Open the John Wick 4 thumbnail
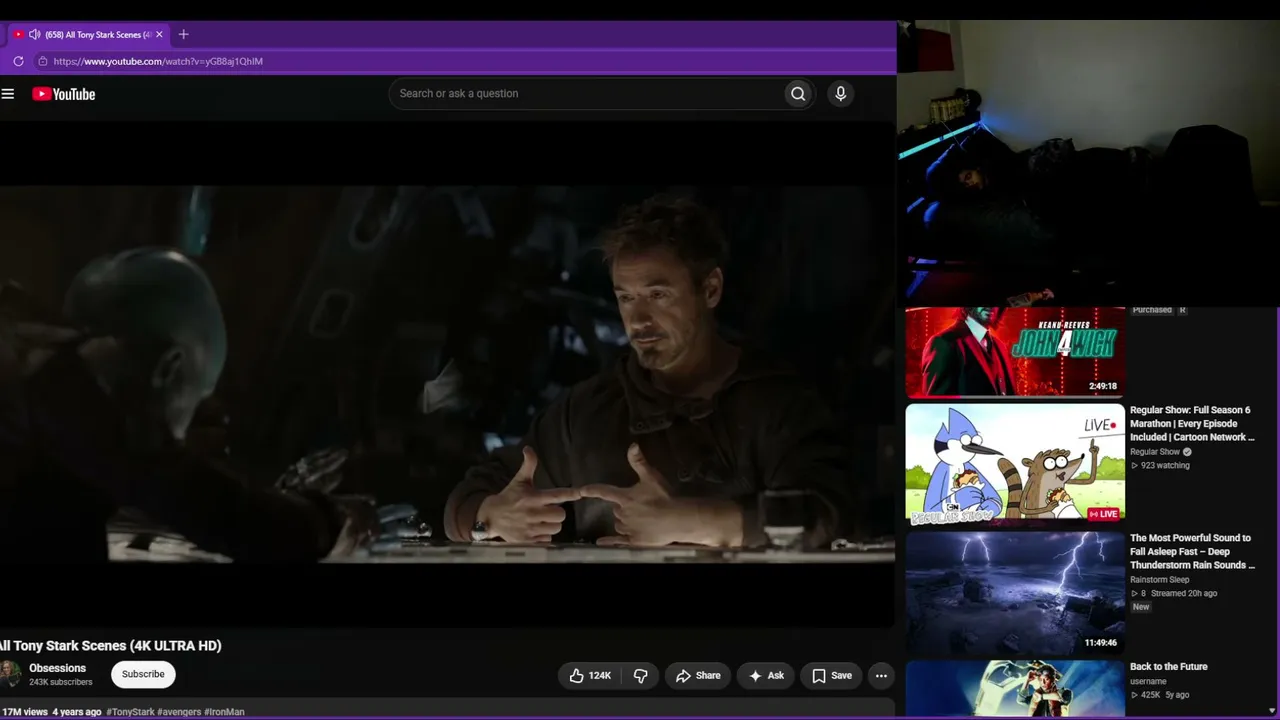1280x720 pixels. (1015, 352)
